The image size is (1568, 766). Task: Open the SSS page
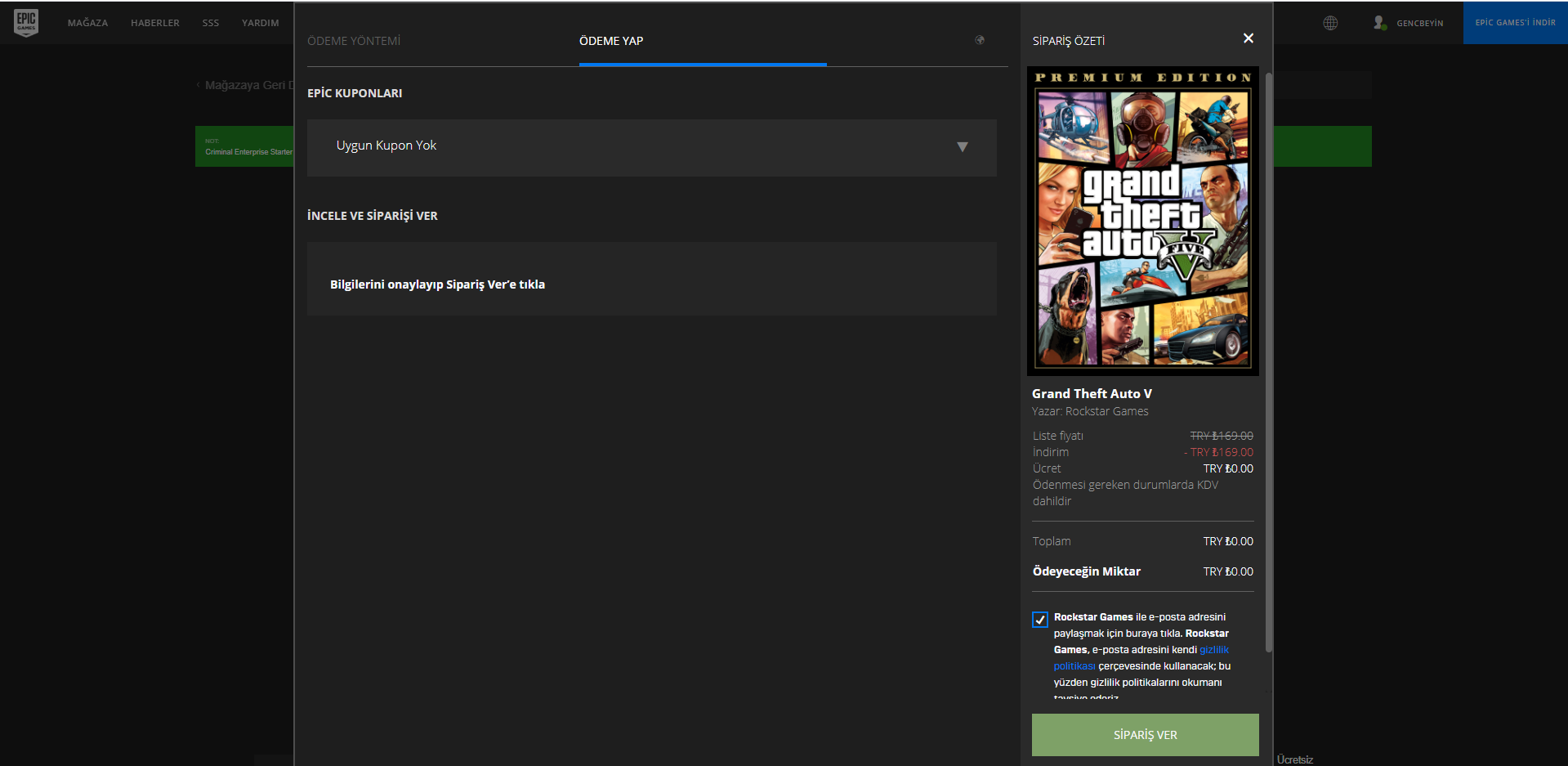(x=211, y=23)
